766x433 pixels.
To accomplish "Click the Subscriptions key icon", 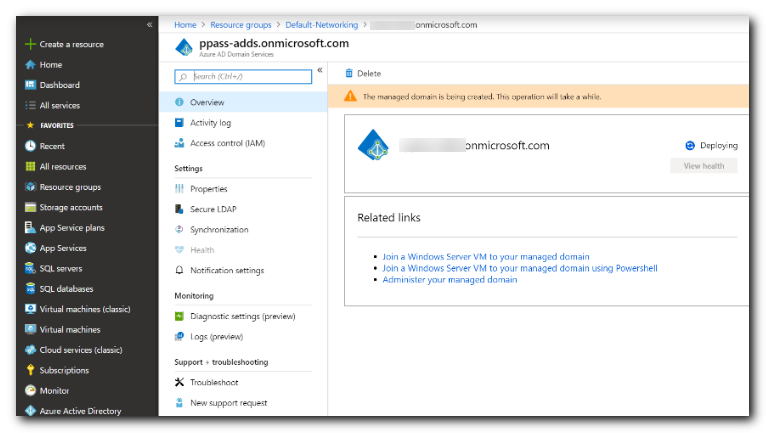I will pos(30,370).
